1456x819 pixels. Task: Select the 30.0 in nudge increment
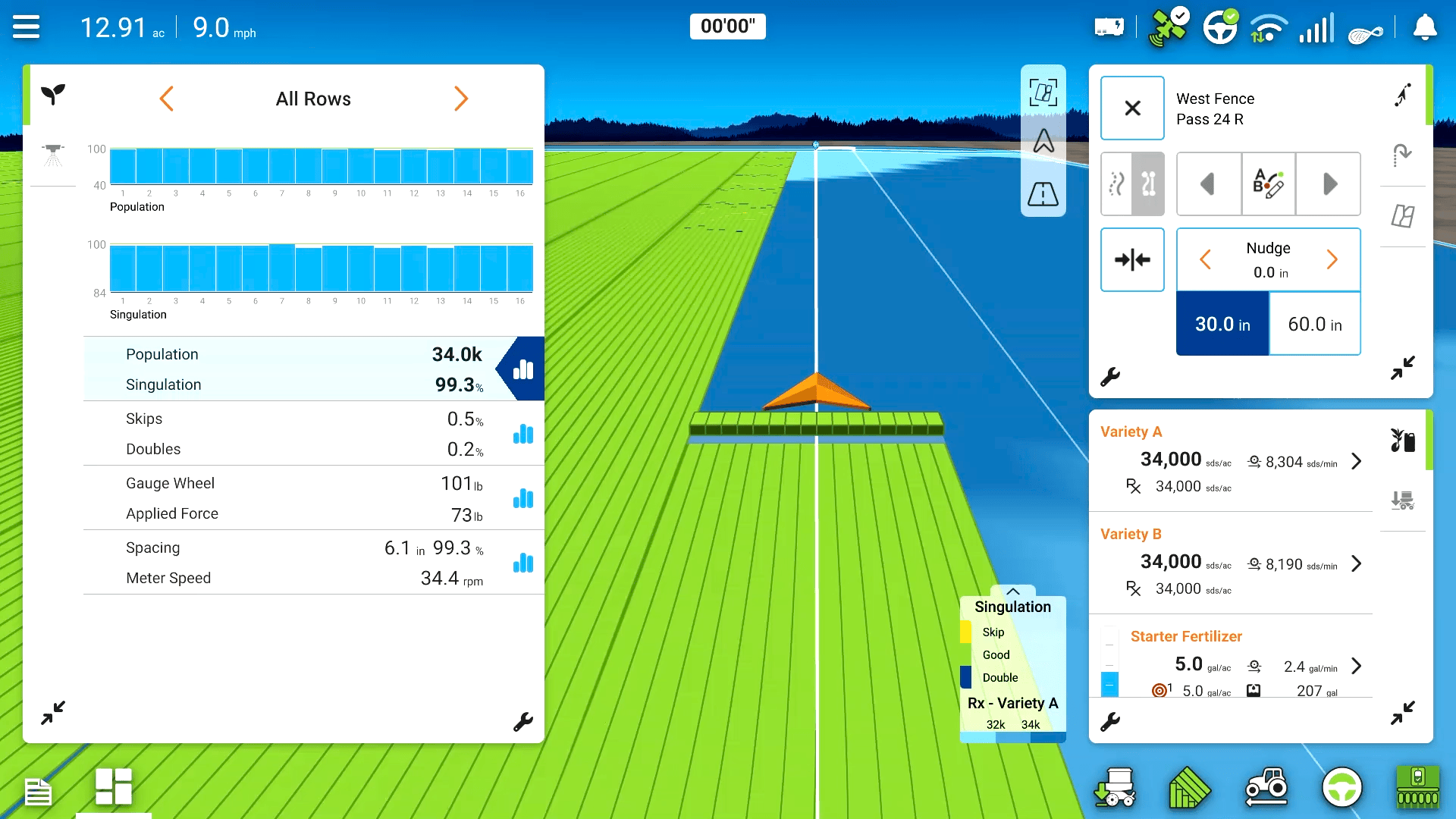1222,325
